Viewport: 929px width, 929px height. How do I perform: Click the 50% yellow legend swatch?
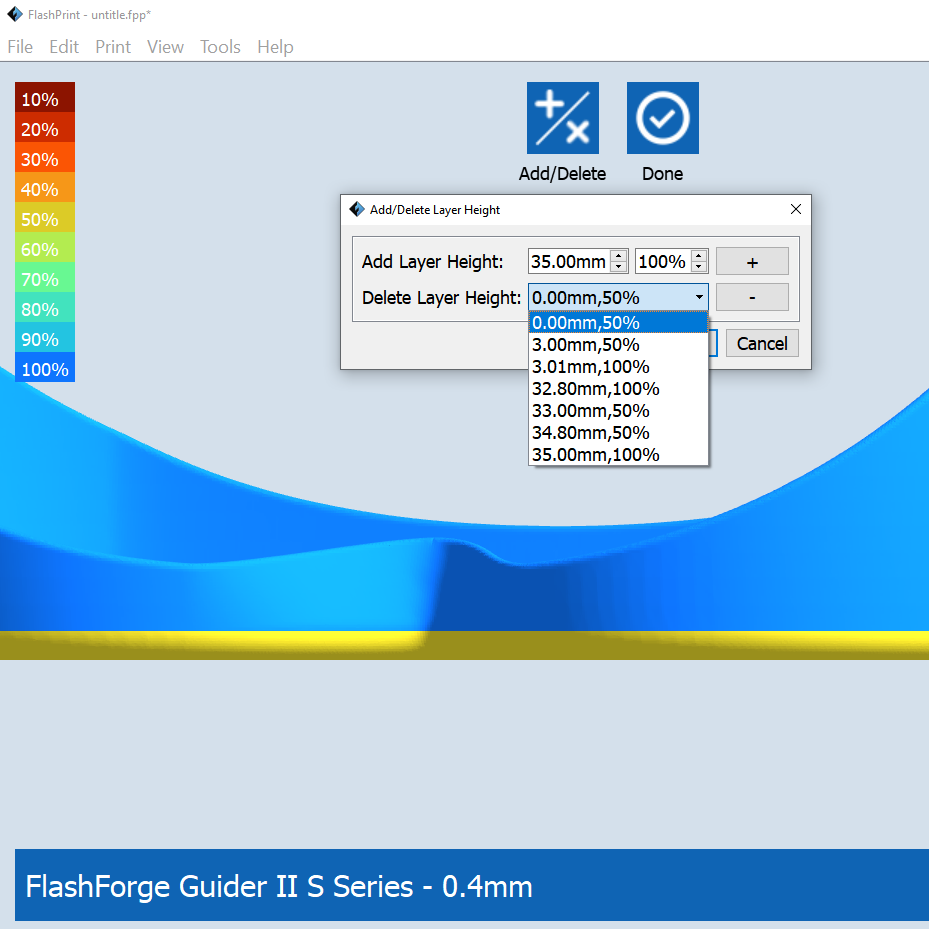click(x=44, y=217)
